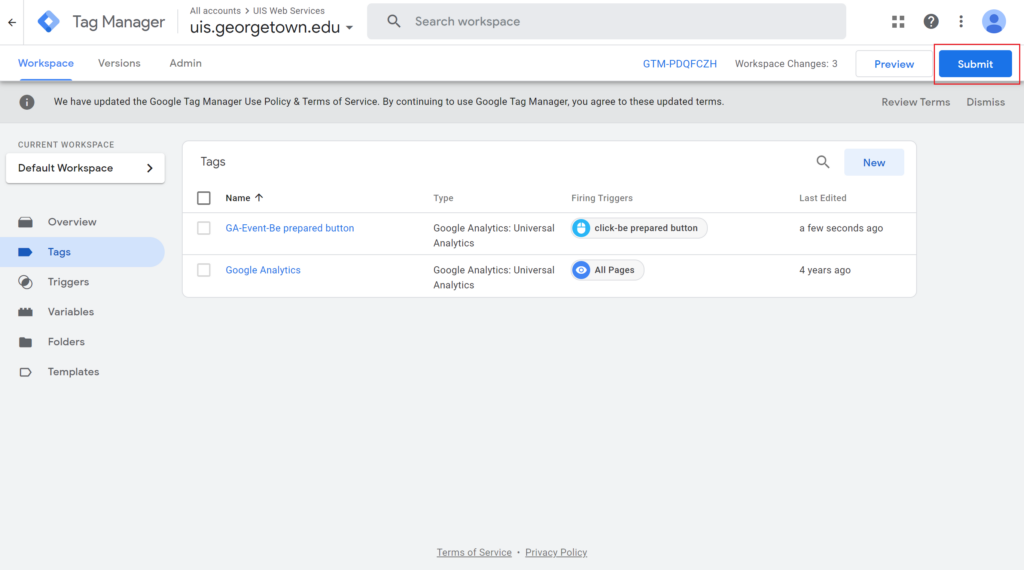Open the GA-Event-Be prepared button tag
This screenshot has height=570, width=1024.
[289, 228]
